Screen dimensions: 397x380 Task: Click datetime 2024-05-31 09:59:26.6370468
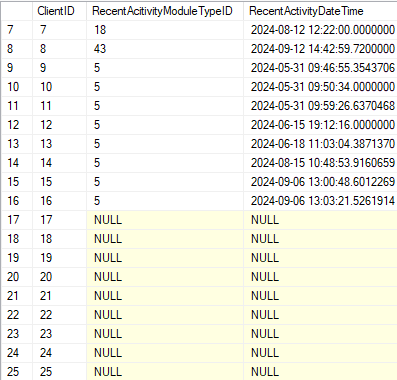click(320, 106)
